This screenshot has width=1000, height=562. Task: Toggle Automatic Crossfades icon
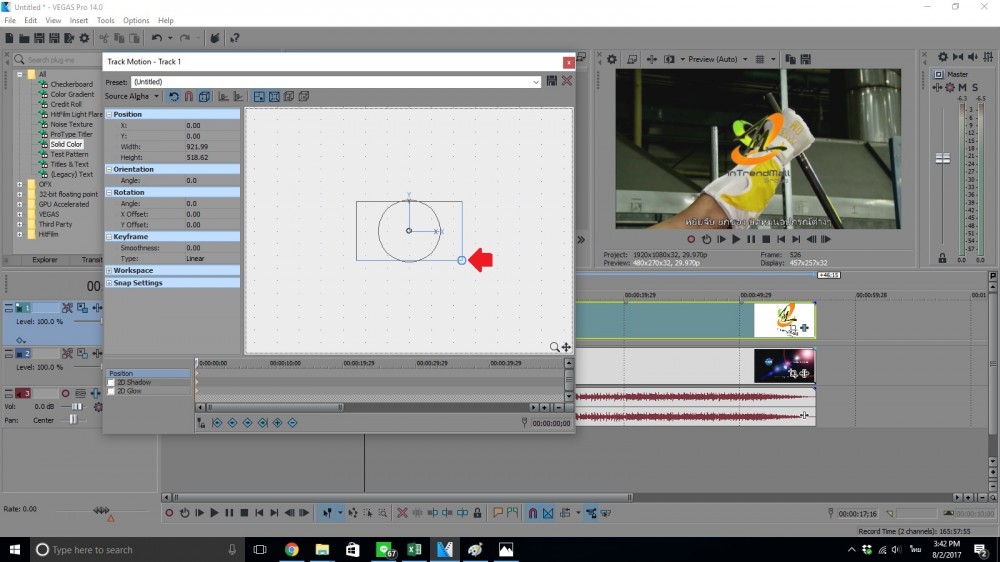tap(548, 513)
